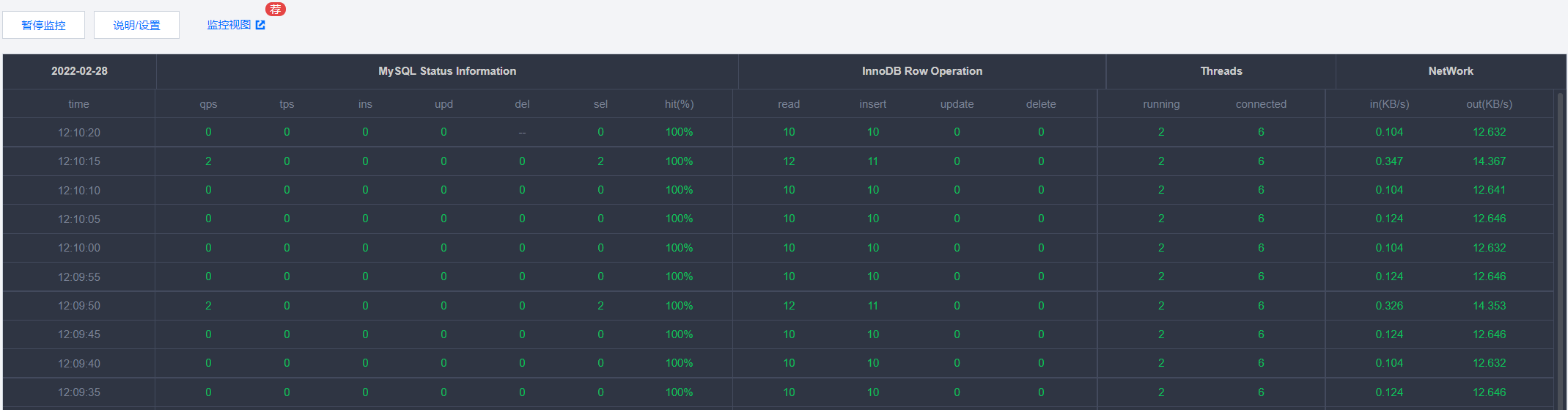Click the in(KB/s) column header
This screenshot has width=1568, height=410.
pos(1389,104)
